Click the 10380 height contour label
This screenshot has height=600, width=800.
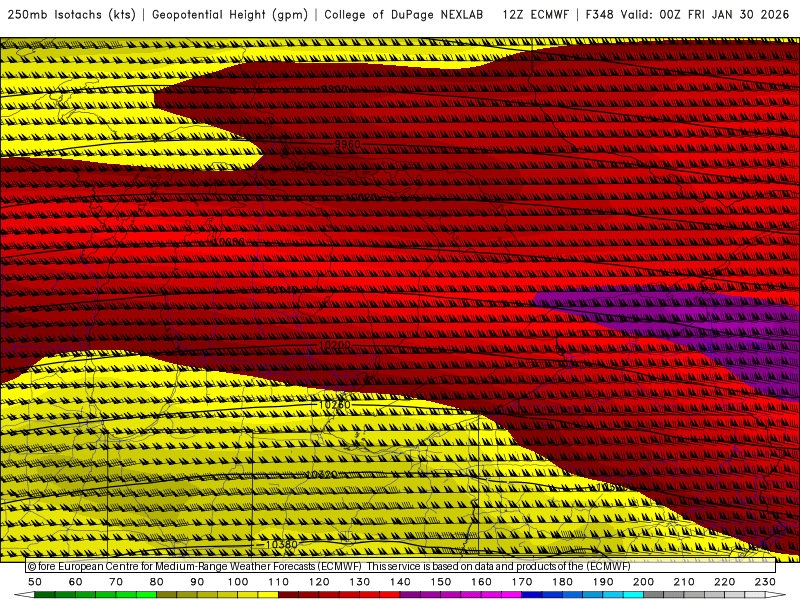[x=281, y=545]
